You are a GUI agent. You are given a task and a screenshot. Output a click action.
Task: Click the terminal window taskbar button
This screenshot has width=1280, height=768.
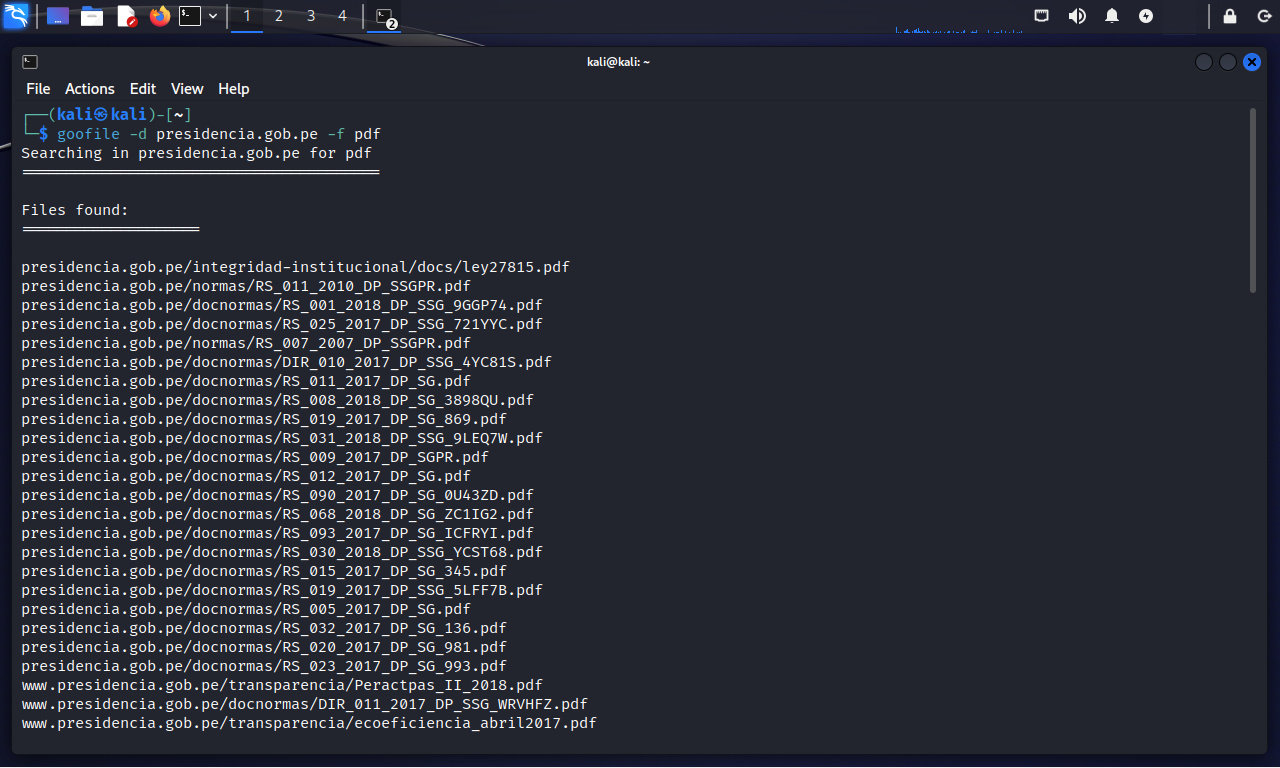point(385,16)
